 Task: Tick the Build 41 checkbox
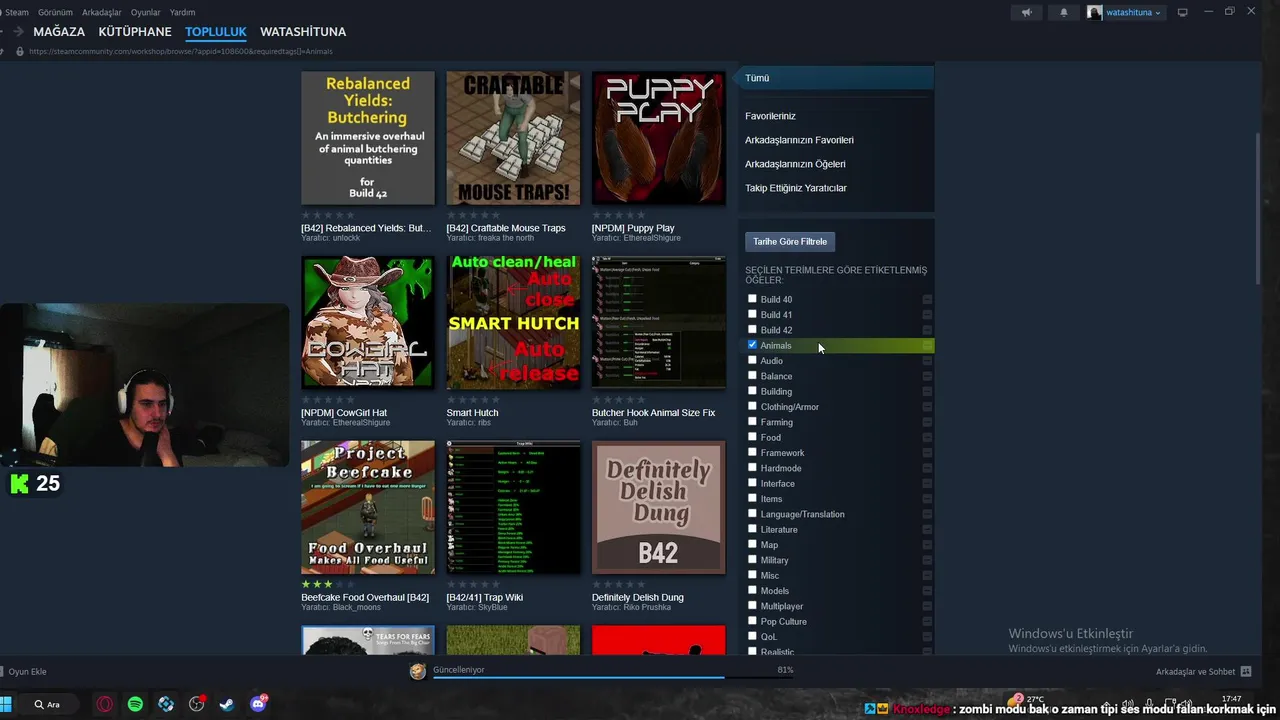(752, 314)
